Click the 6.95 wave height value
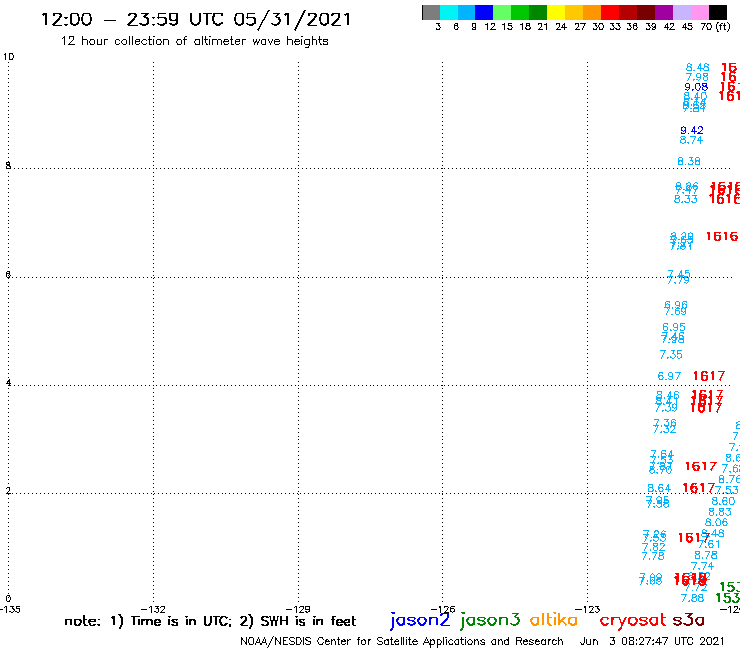 coord(674,327)
